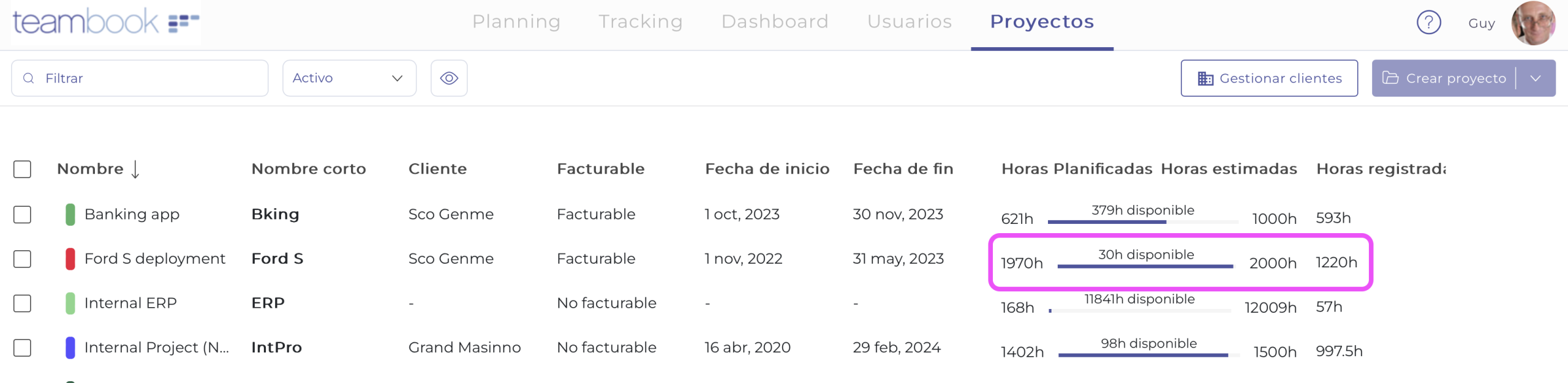Select the checkbox for Ford S deployment

pos(22,259)
